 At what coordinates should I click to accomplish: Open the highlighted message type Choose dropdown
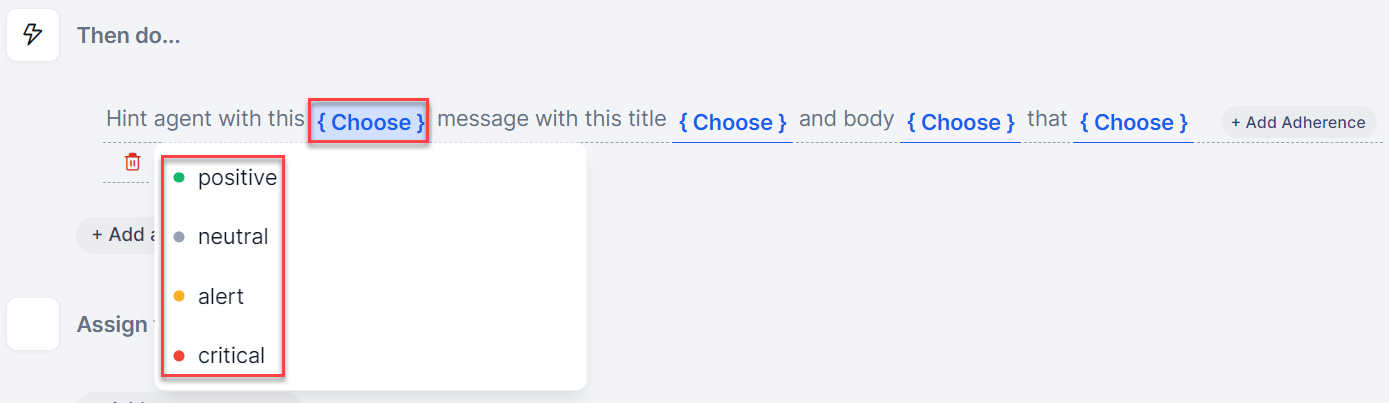tap(369, 122)
